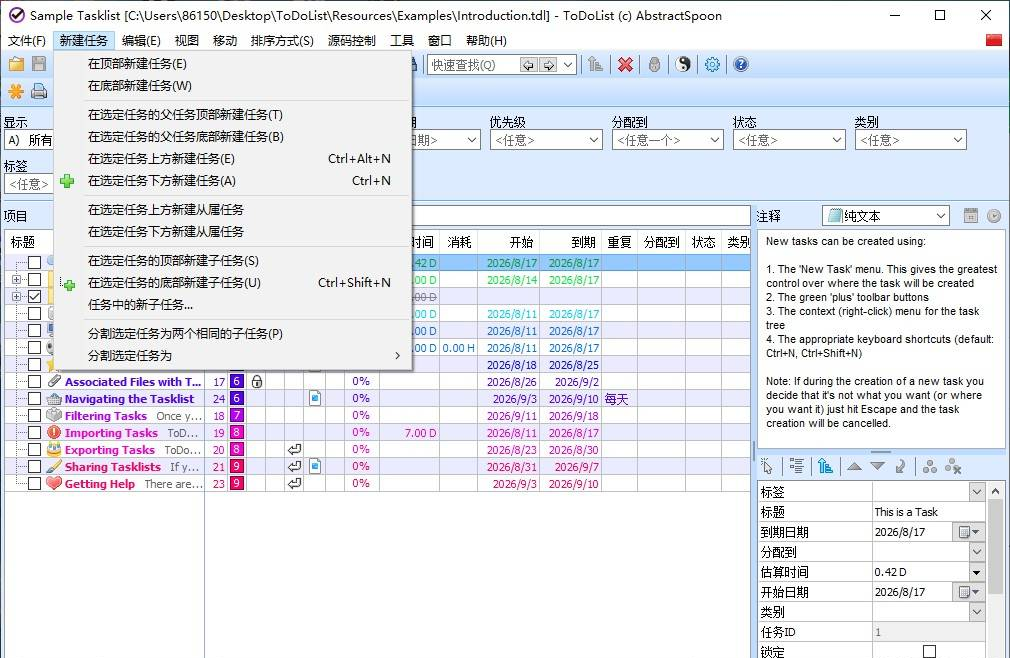This screenshot has width=1010, height=658.
Task: Open help via blue question mark icon
Action: [x=741, y=64]
